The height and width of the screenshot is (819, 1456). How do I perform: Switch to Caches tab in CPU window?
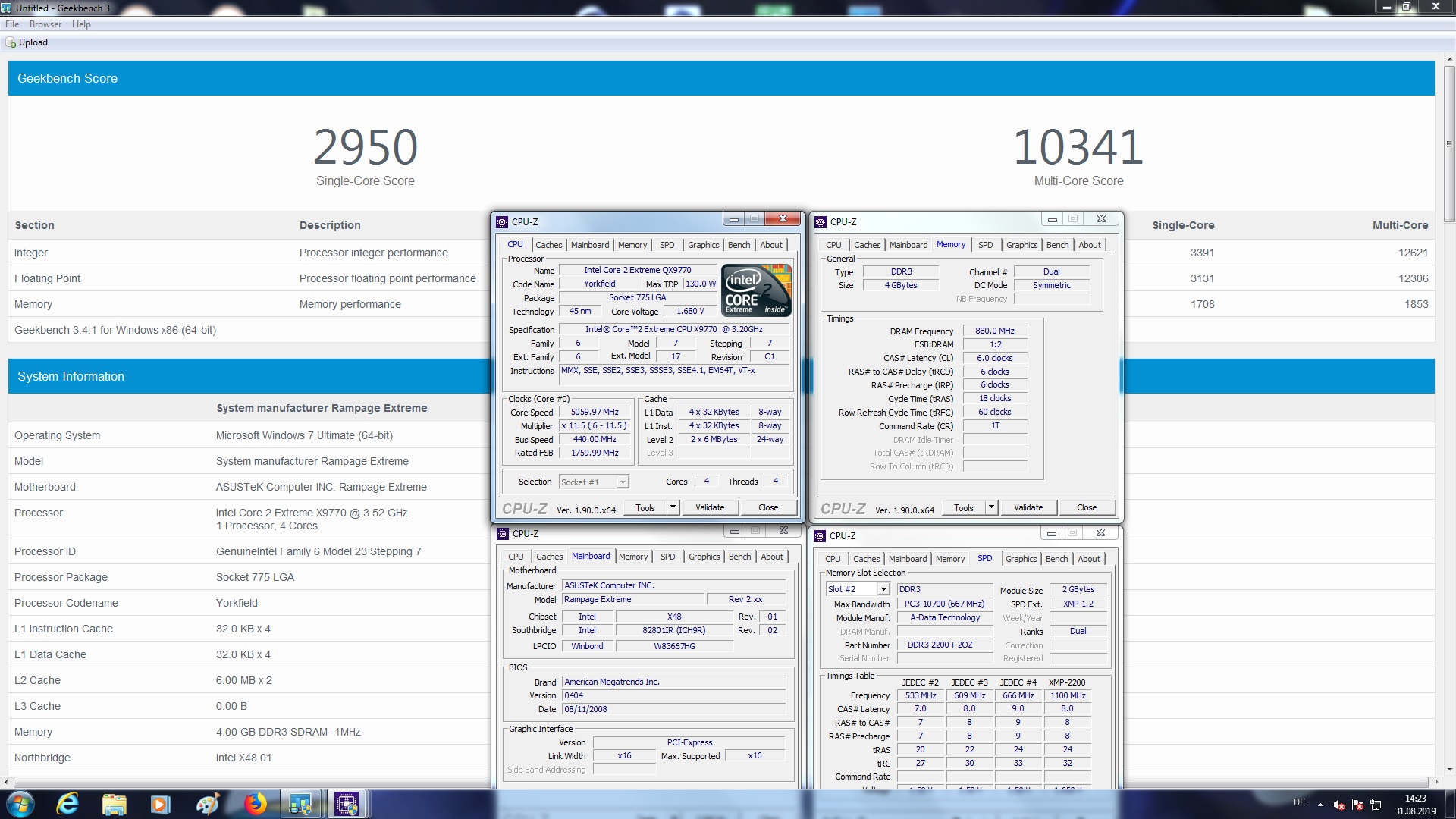point(548,245)
